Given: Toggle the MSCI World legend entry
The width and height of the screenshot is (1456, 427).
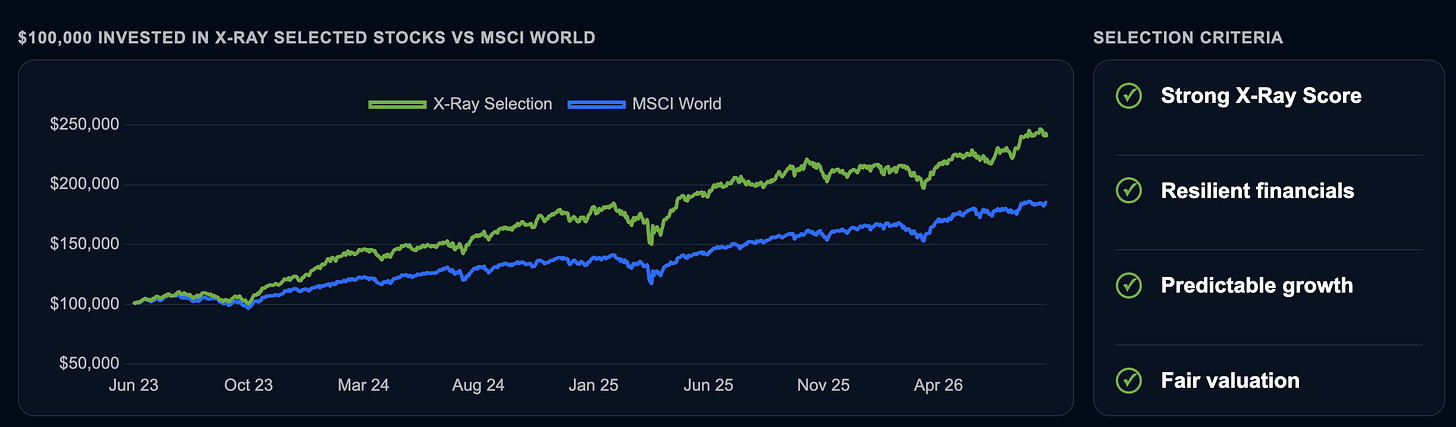Looking at the screenshot, I should [644, 104].
